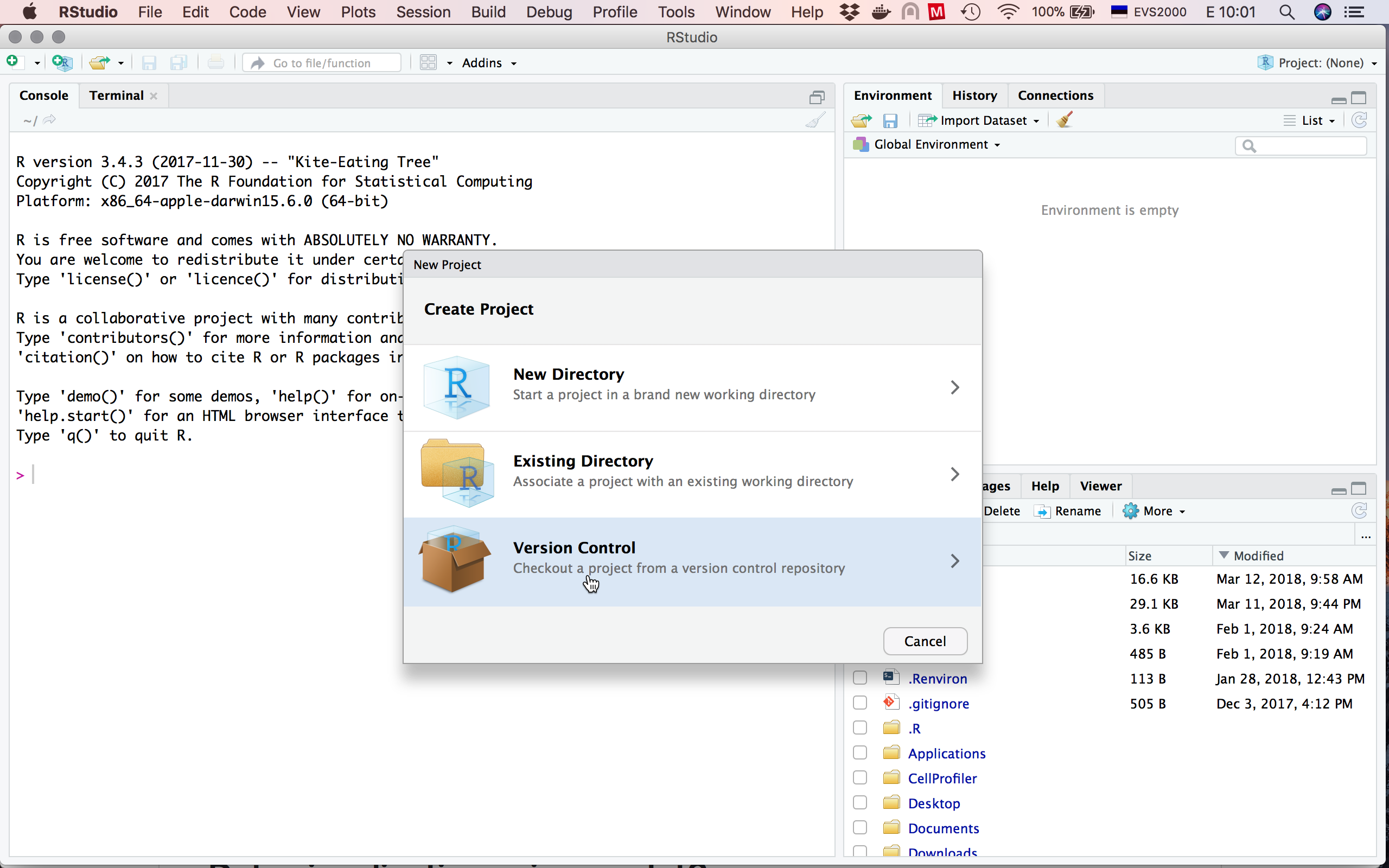Viewport: 1389px width, 868px height.
Task: Click the workspace panes grid icon
Action: coord(429,62)
